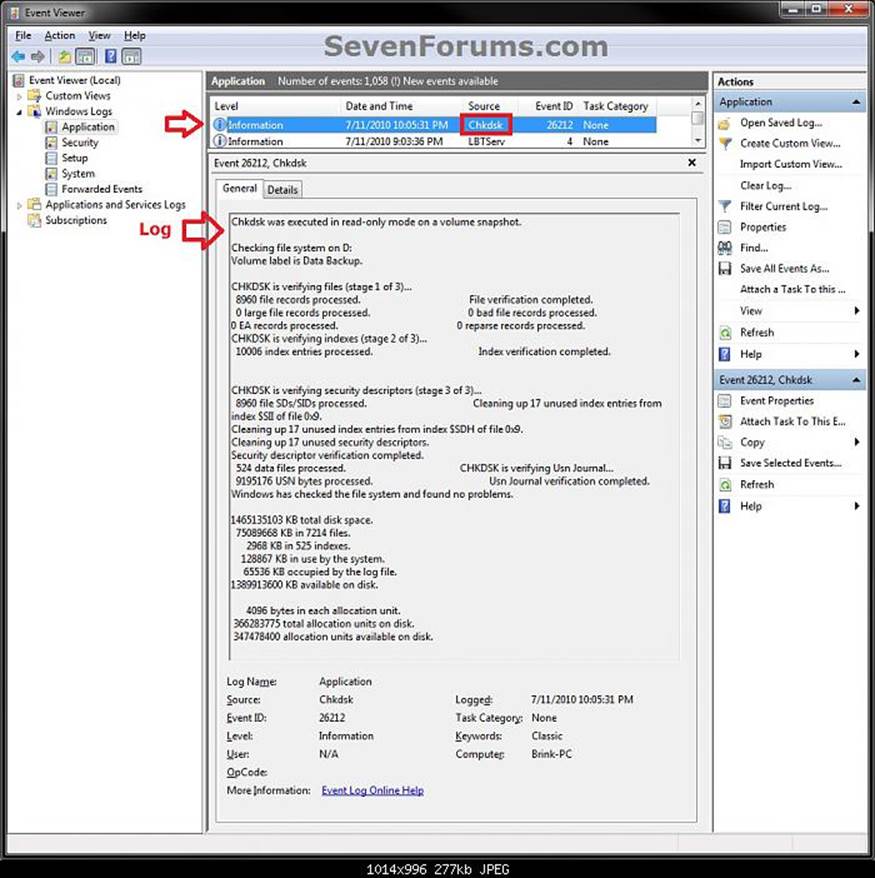Click the System log icon in tree
Image resolution: width=875 pixels, height=878 pixels.
point(51,174)
